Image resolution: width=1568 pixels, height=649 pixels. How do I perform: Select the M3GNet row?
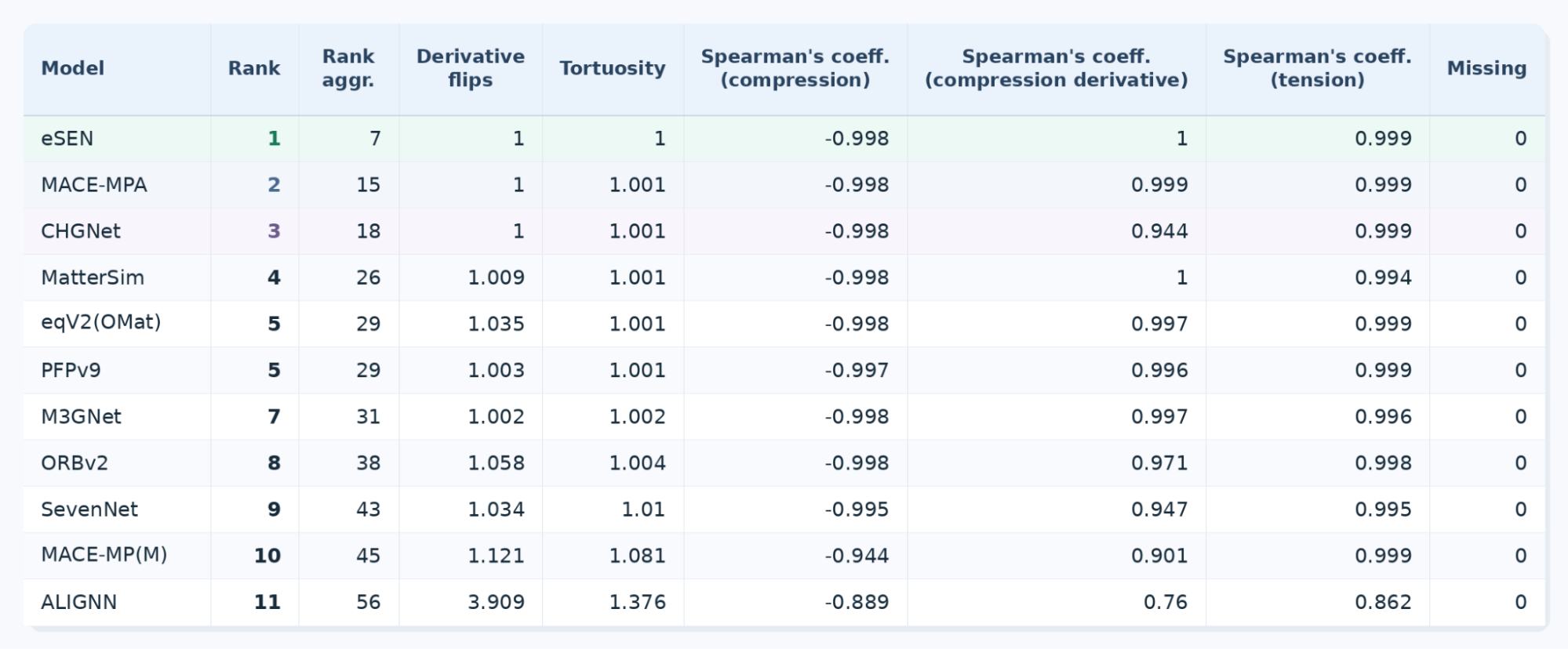[784, 416]
